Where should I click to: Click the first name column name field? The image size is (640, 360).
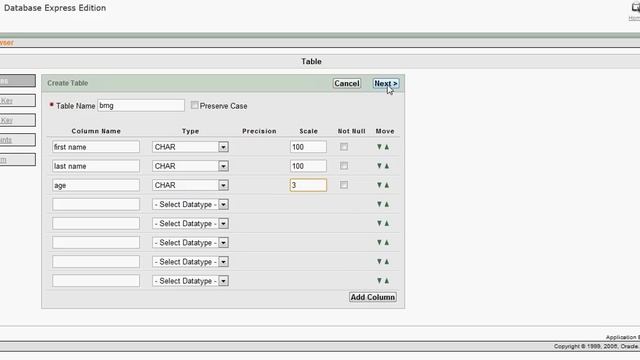96,147
